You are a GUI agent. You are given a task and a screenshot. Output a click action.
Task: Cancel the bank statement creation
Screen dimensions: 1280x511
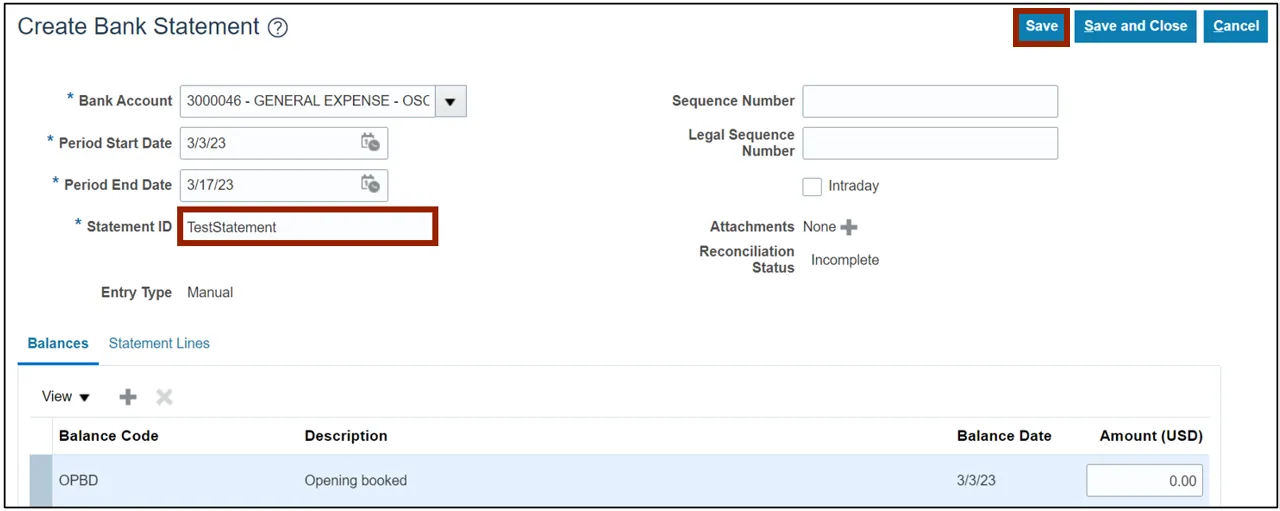[1236, 27]
